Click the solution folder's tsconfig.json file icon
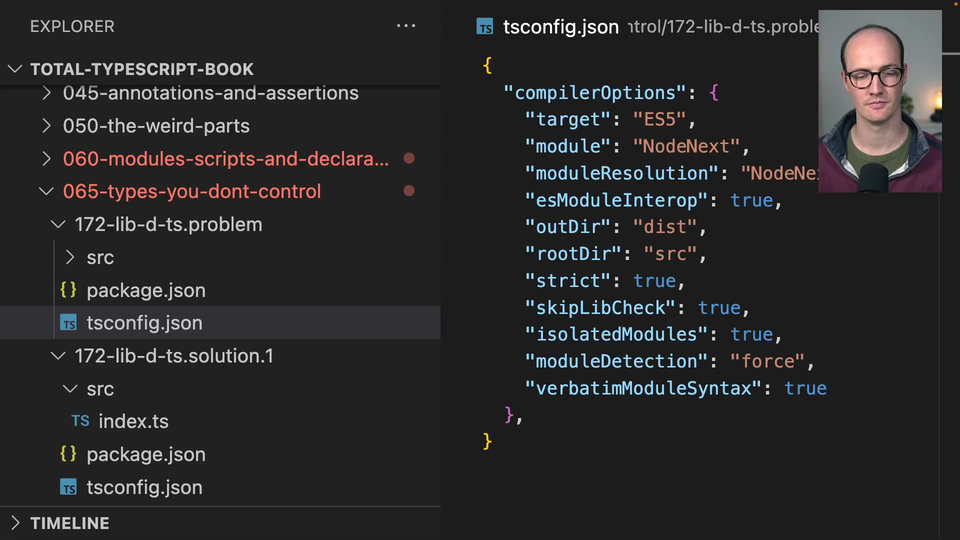The height and width of the screenshot is (540, 960). (68, 488)
